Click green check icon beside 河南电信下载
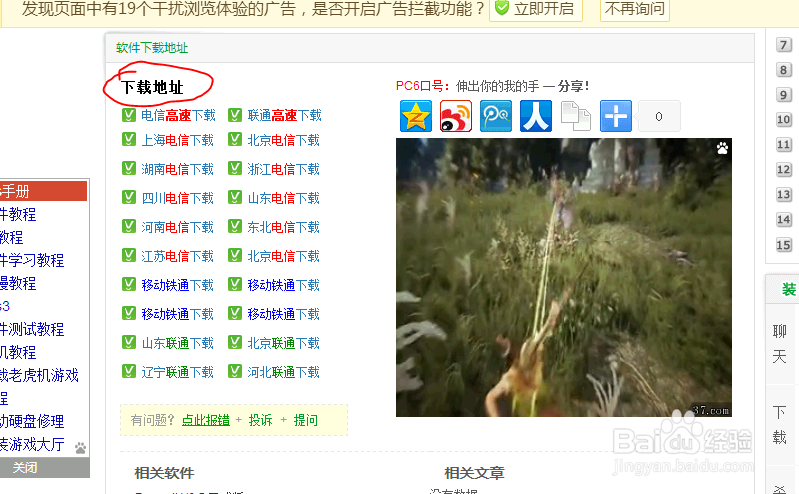Viewport: 799px width, 494px height. coord(129,226)
